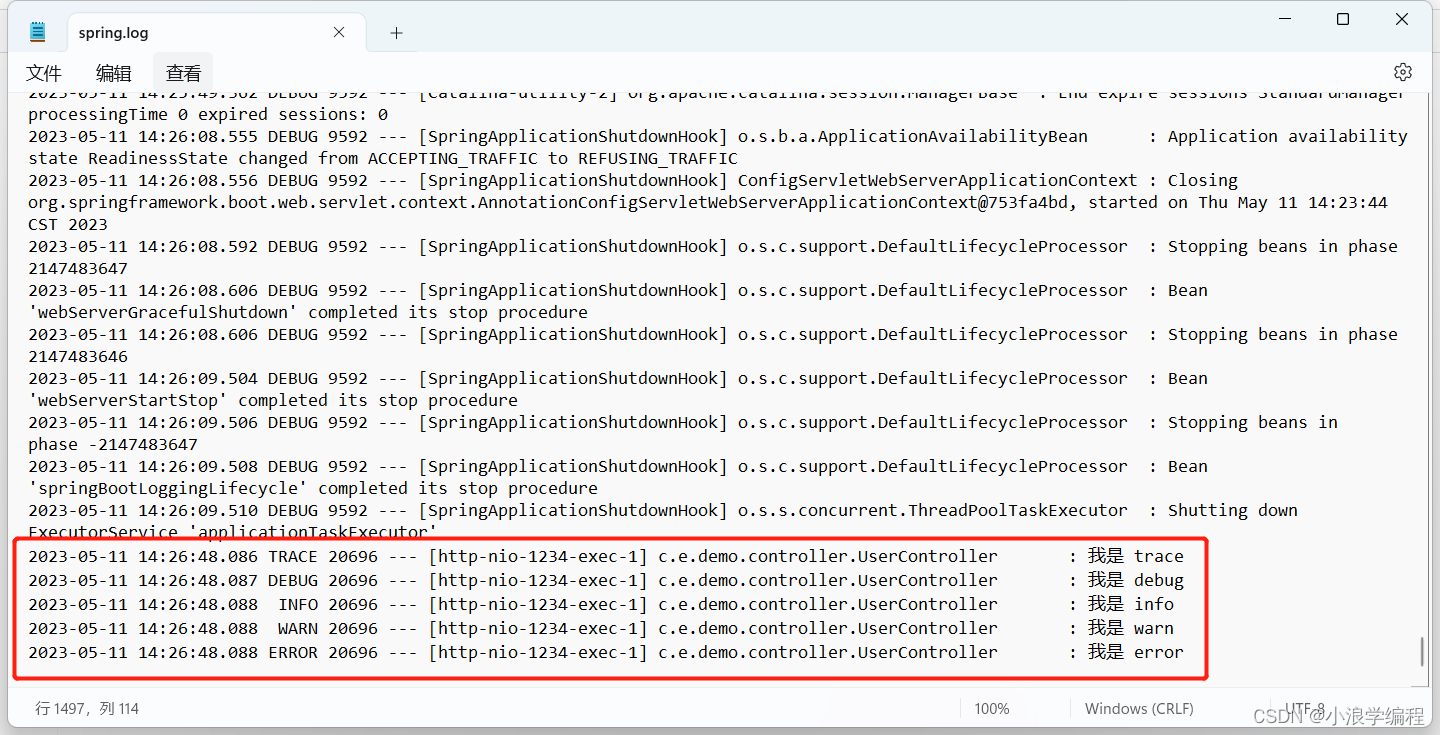Click text 'webServerStartStop' in the log
The image size is (1440, 735).
[x=128, y=400]
